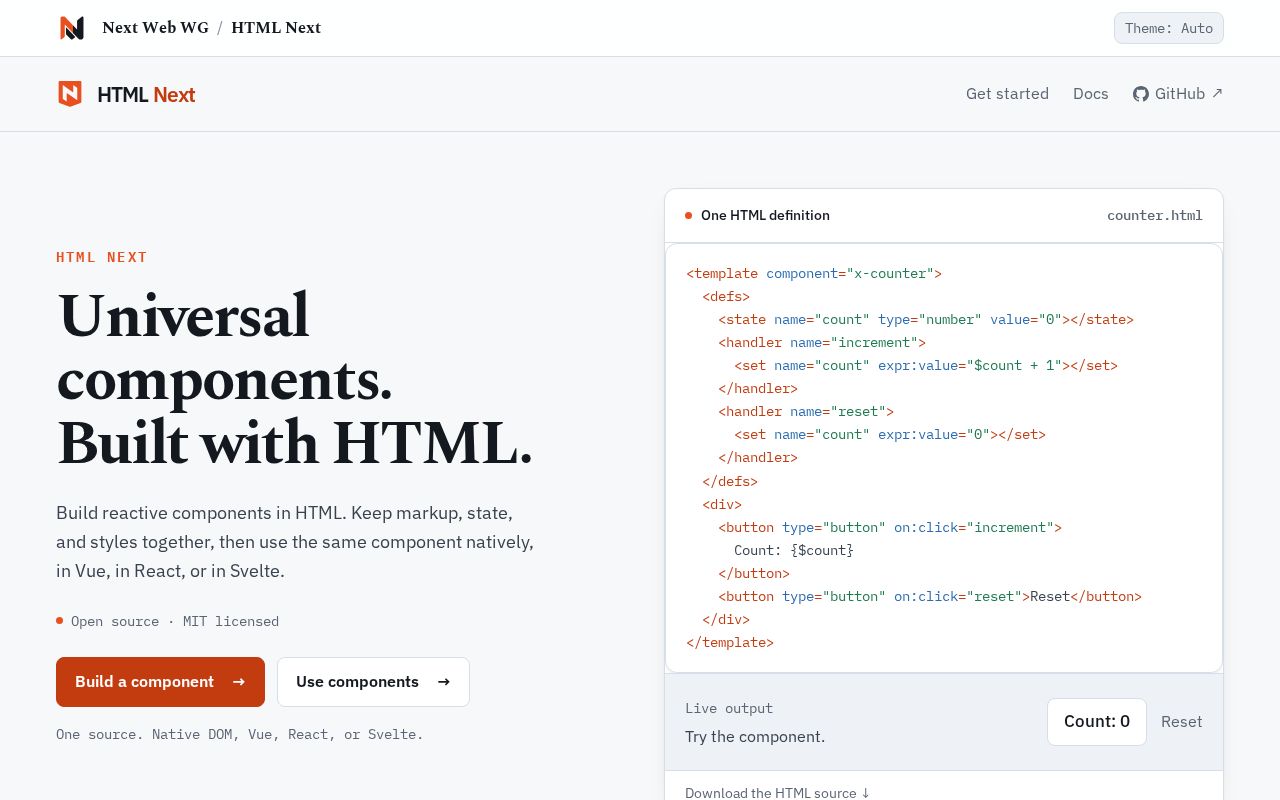
Task: Click the Next Web WG logo icon
Action: click(72, 28)
